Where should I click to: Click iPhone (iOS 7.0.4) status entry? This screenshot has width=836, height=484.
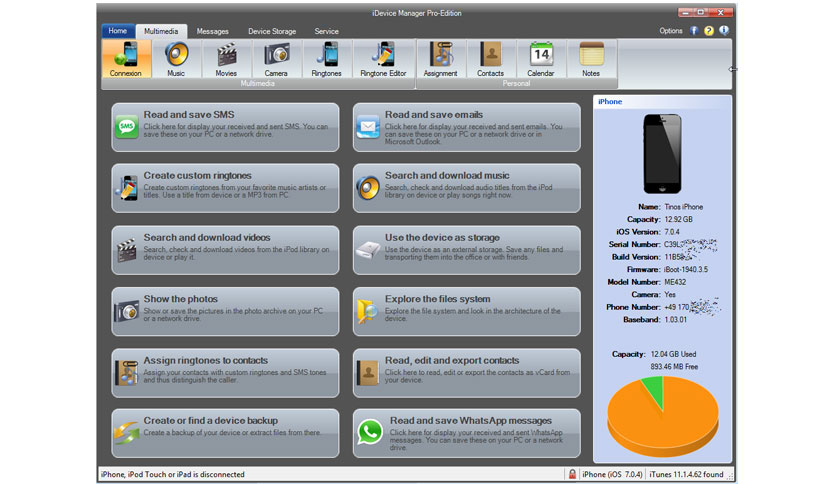612,474
